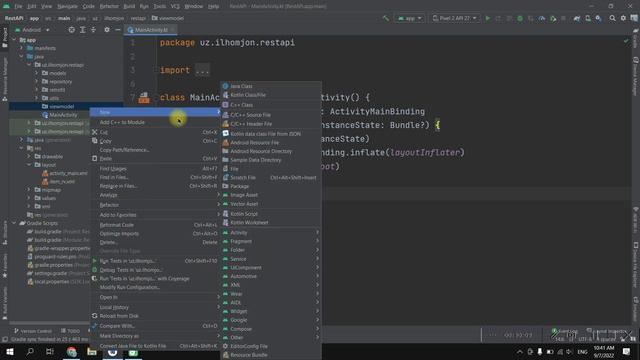This screenshot has height=360, width=640.
Task: Open the Project tool window side tab
Action: pyautogui.click(x=5, y=37)
